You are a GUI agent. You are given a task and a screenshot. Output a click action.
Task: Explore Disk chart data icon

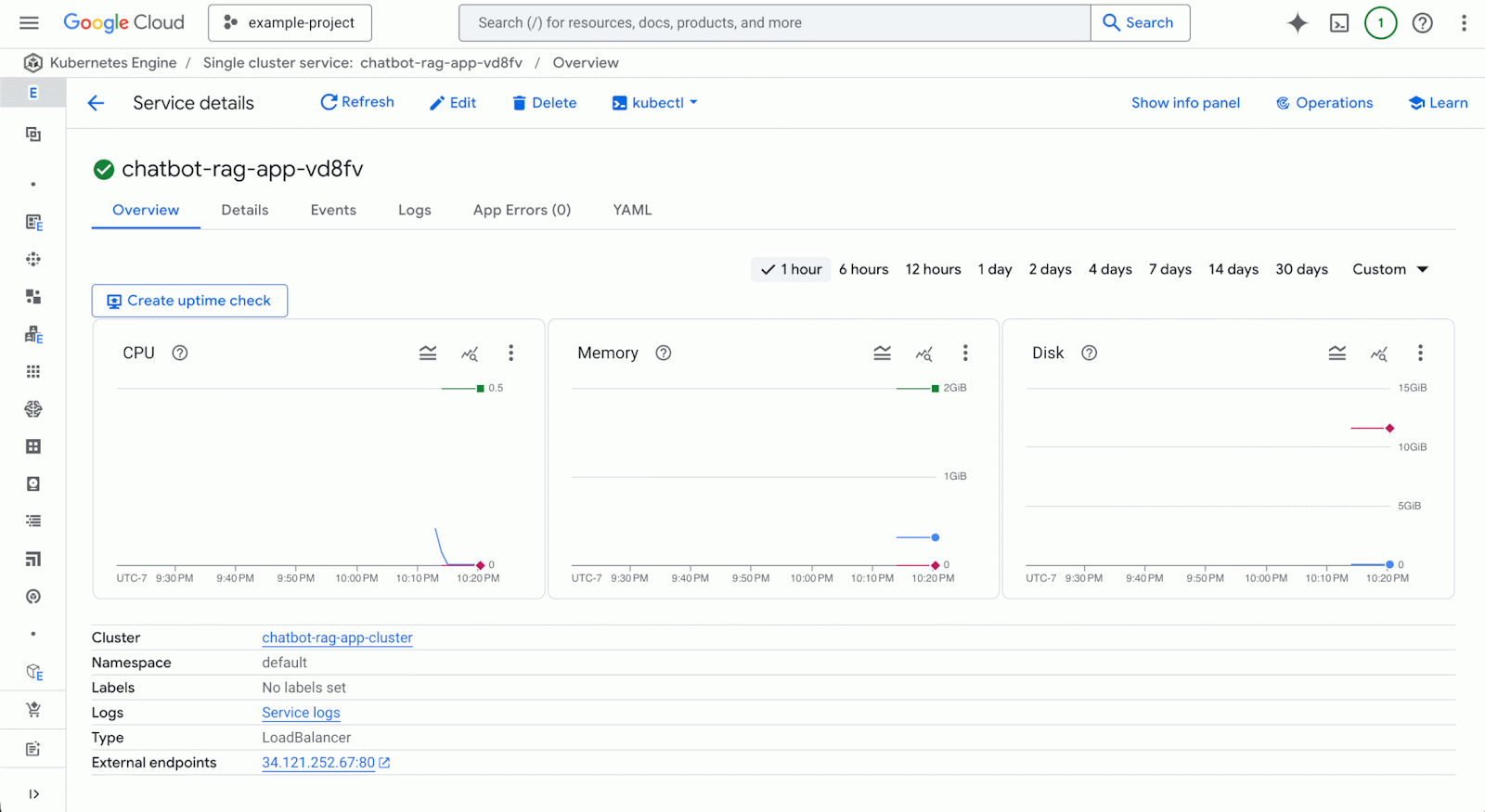coord(1379,354)
